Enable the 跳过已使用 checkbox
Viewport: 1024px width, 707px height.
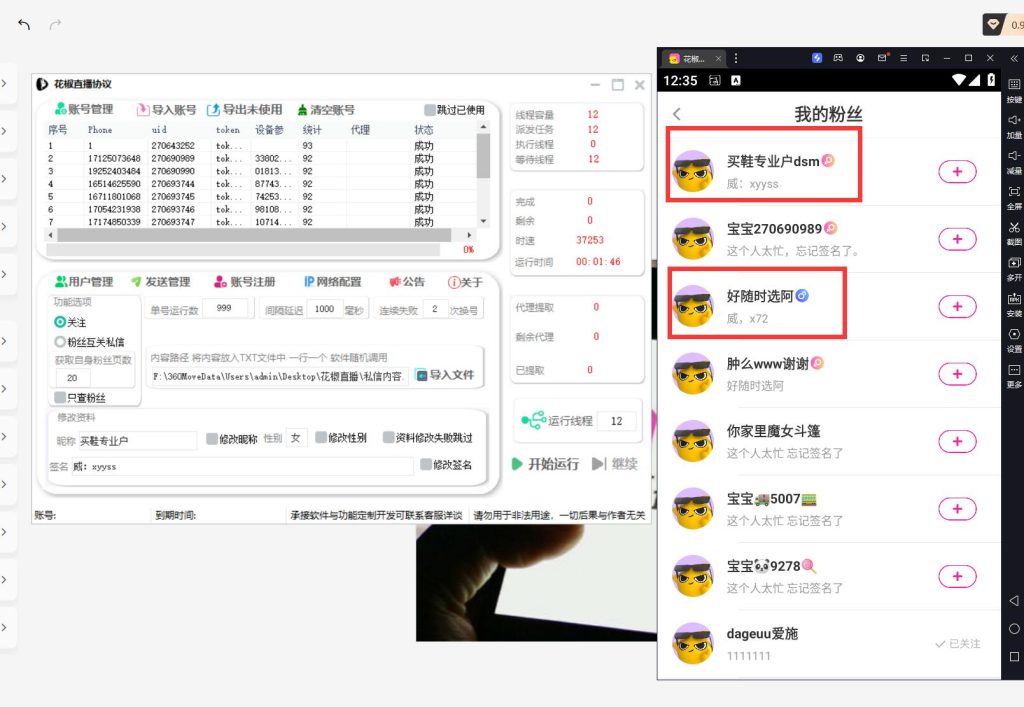[430, 110]
